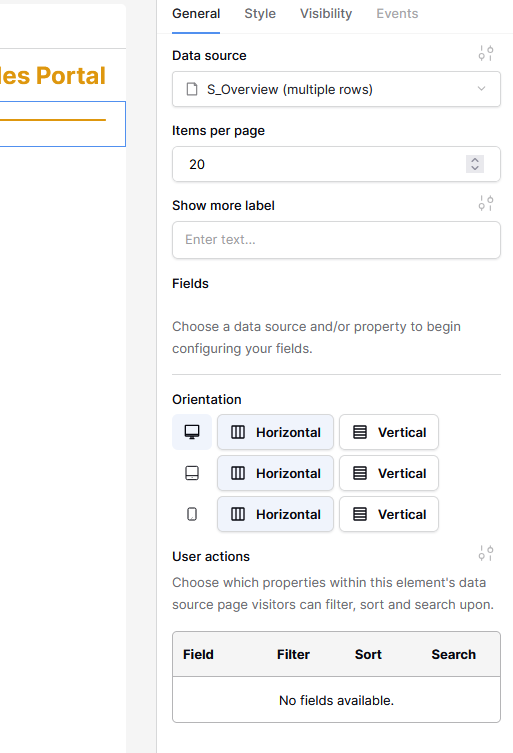The image size is (513, 753).
Task: Click the document icon in Data source field
Action: pos(192,89)
